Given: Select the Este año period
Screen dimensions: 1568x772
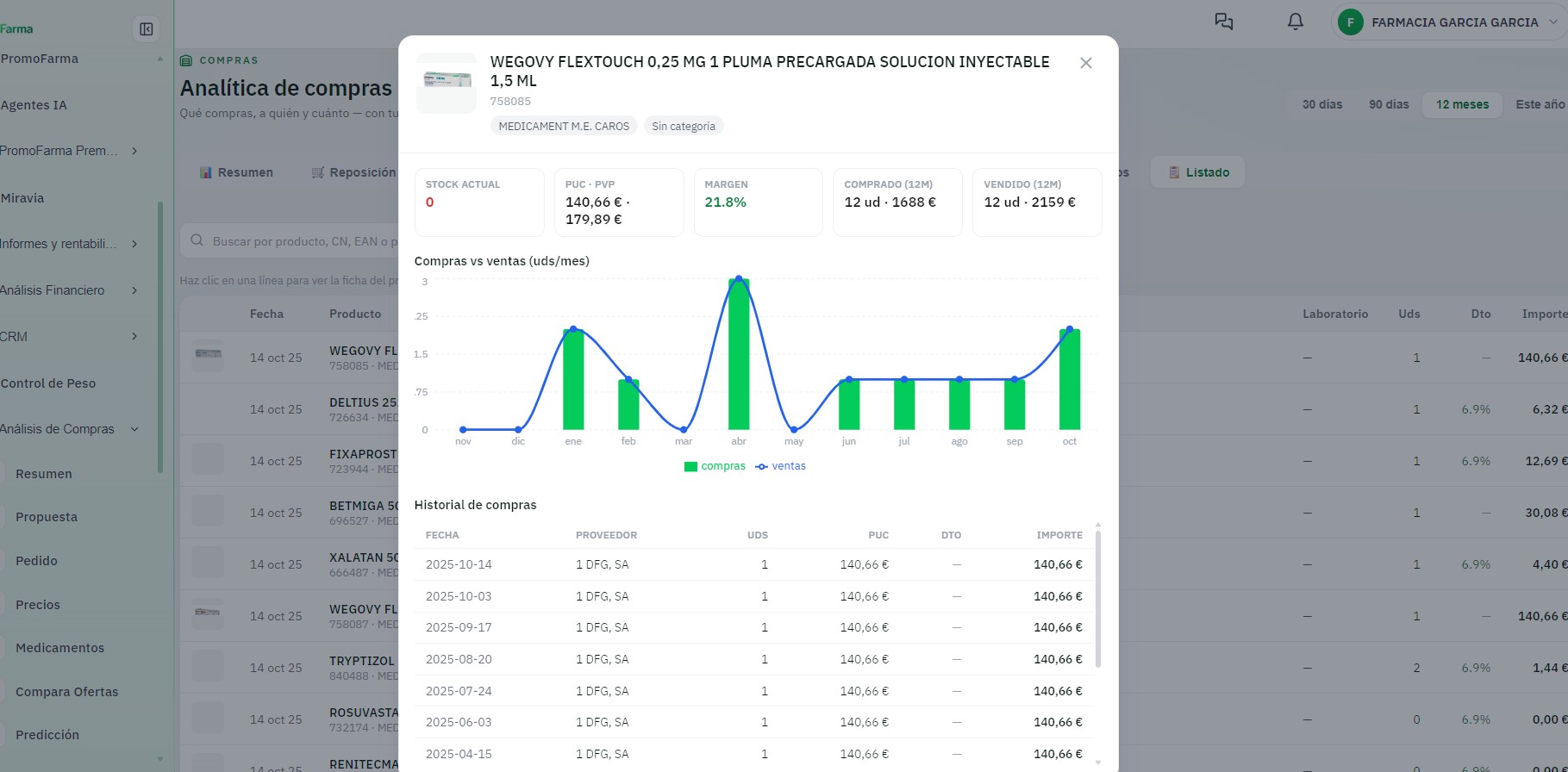Looking at the screenshot, I should coord(1540,104).
